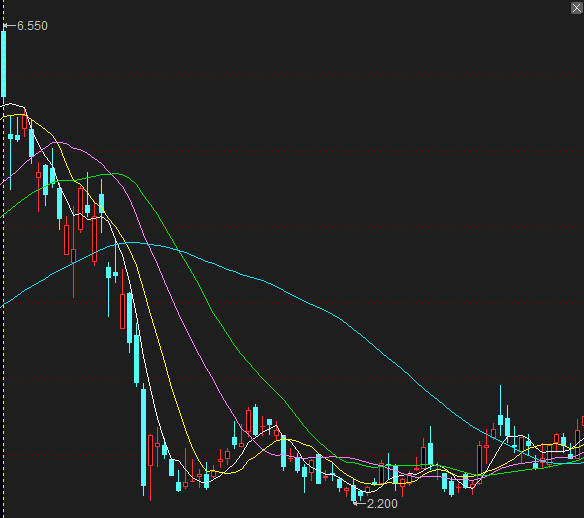584x518 pixels.
Task: Click the 6.550 high price label
Action: coord(32,26)
